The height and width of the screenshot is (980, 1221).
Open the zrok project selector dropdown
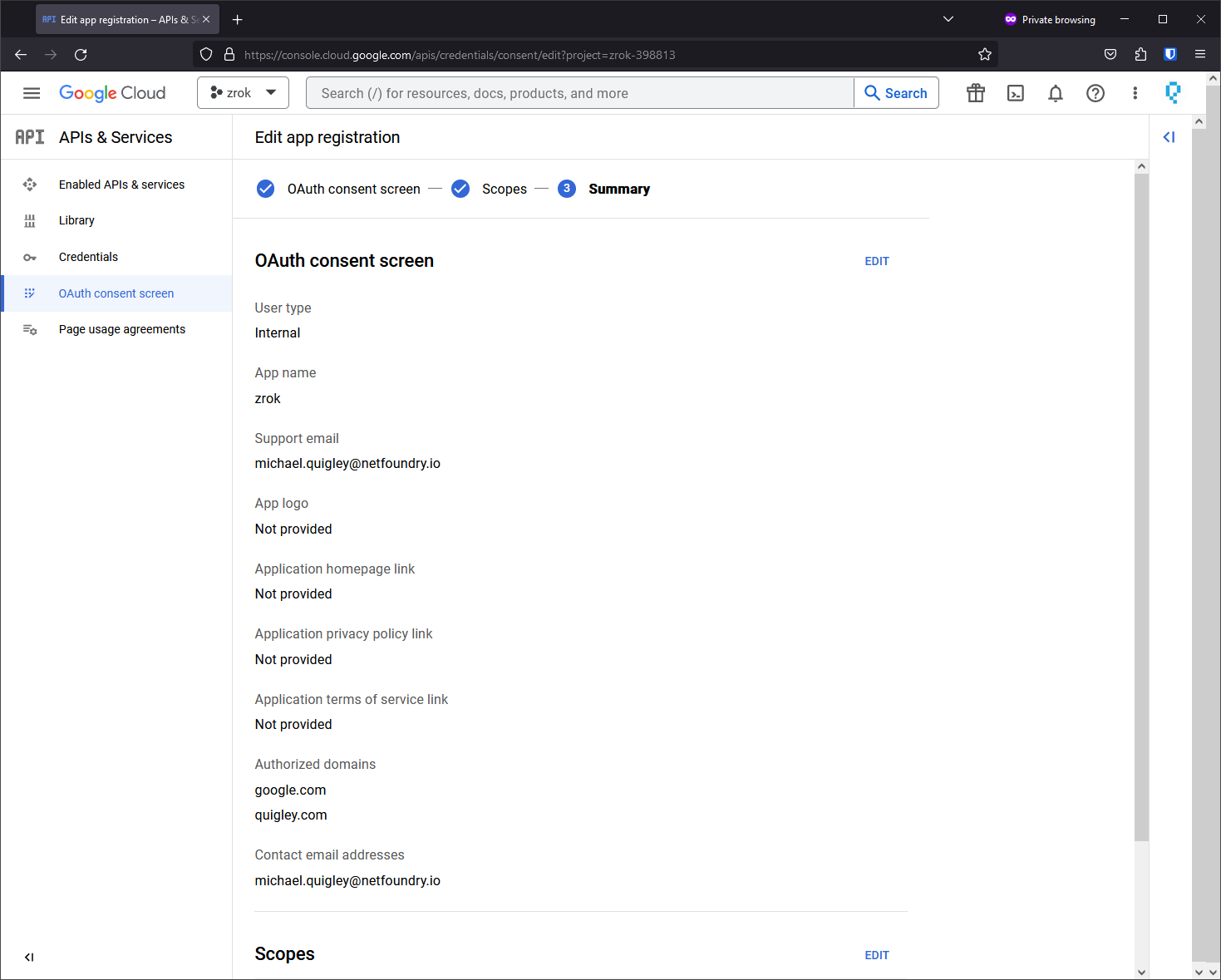click(243, 93)
